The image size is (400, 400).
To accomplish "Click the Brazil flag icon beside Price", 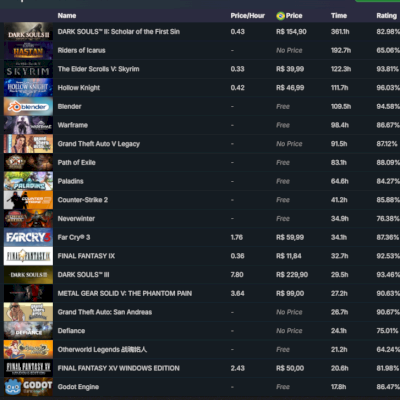I will (280, 16).
